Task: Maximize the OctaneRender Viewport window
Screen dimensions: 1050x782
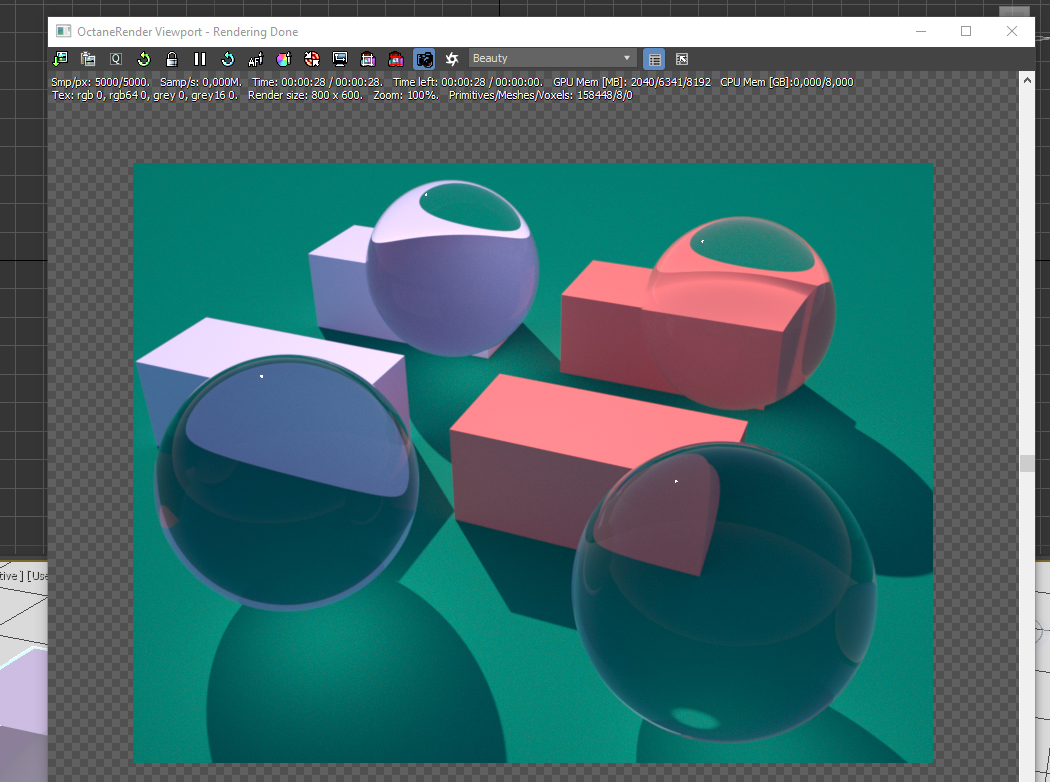Action: tap(966, 31)
